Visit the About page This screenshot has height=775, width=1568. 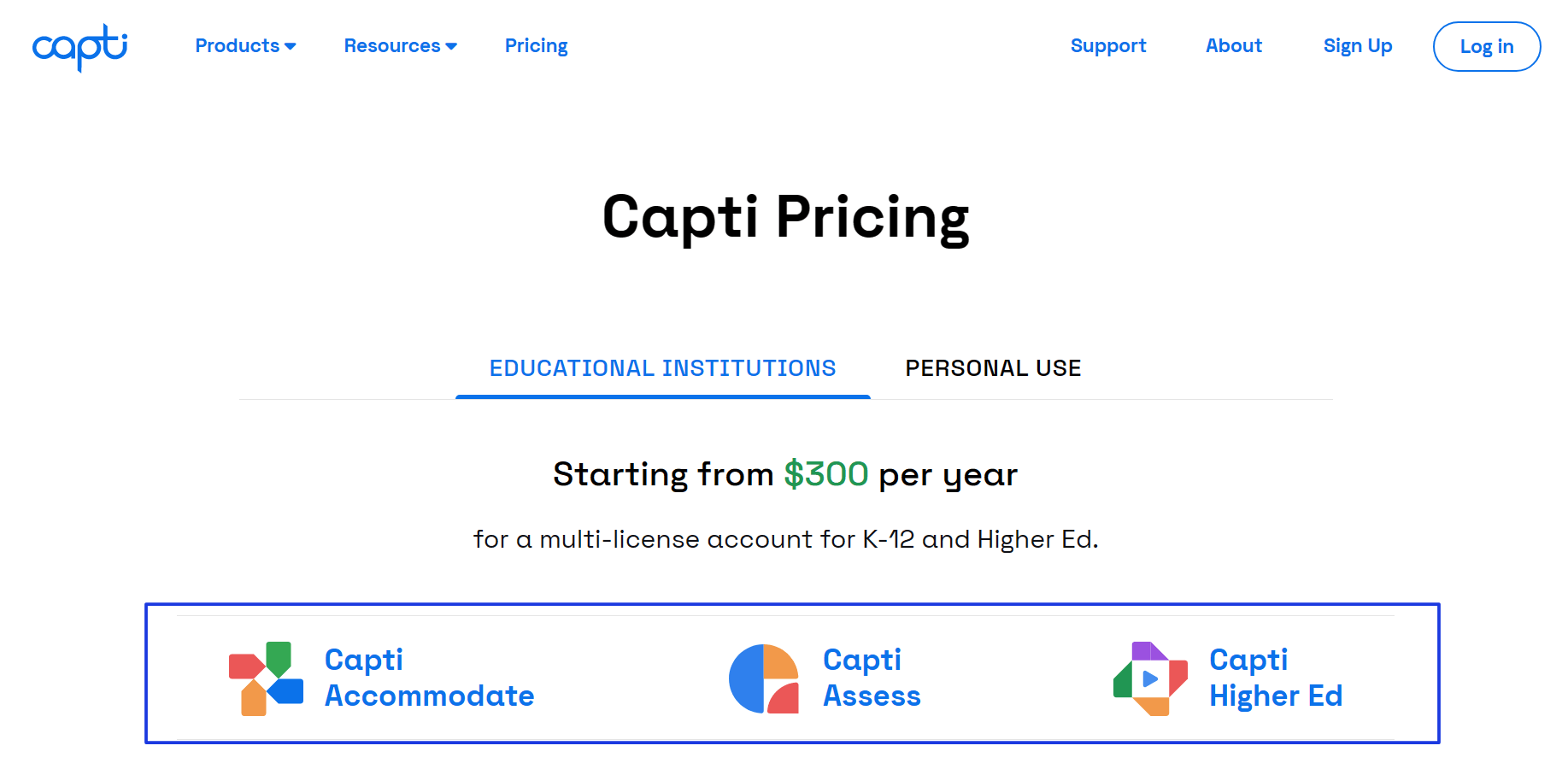[1233, 45]
